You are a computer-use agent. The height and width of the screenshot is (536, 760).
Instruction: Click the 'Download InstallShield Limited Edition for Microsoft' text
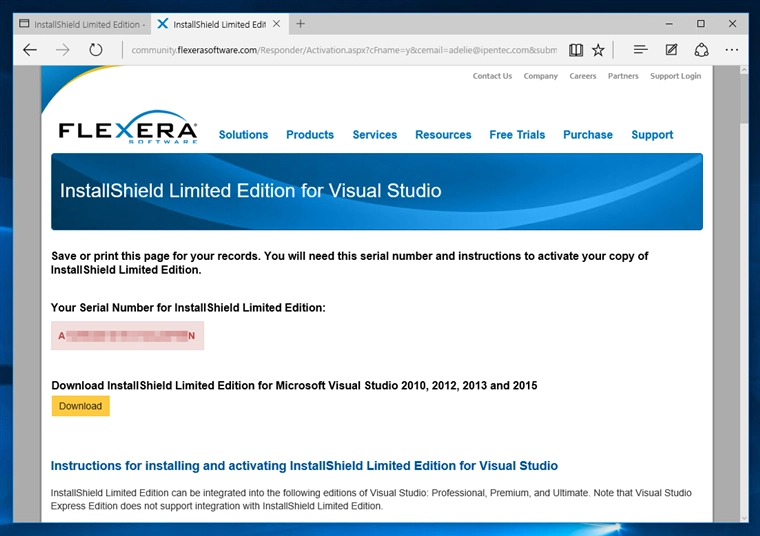coord(294,386)
